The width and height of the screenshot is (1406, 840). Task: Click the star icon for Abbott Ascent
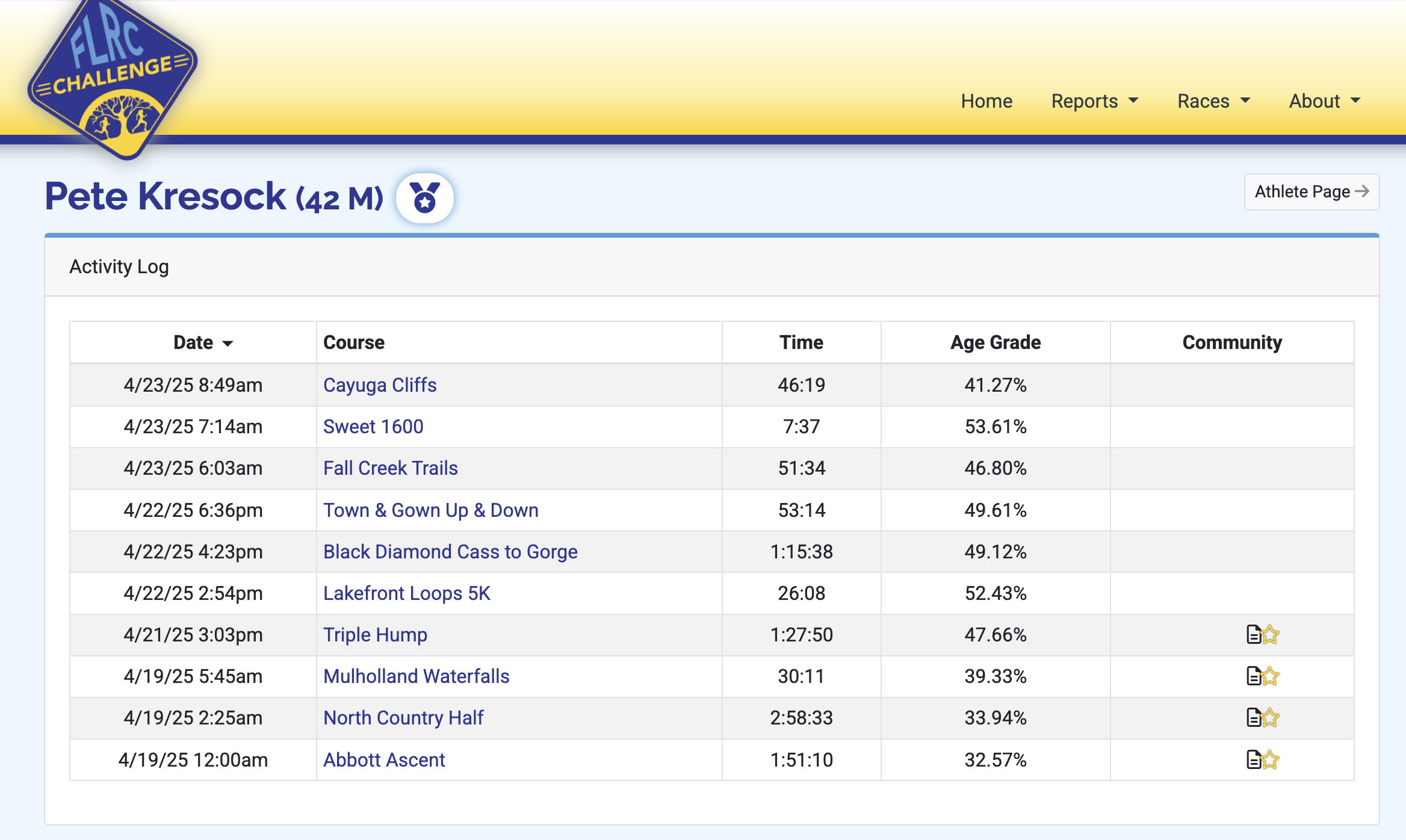1271,760
